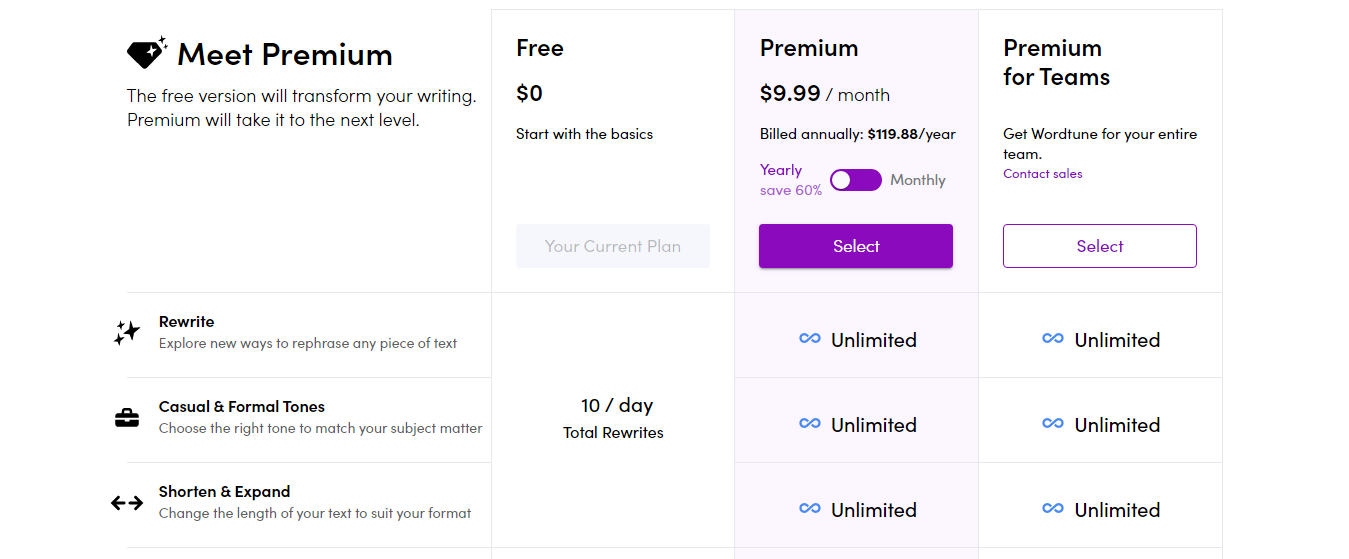Click the Teams Casual & Formal Tones infinity icon

[1053, 424]
